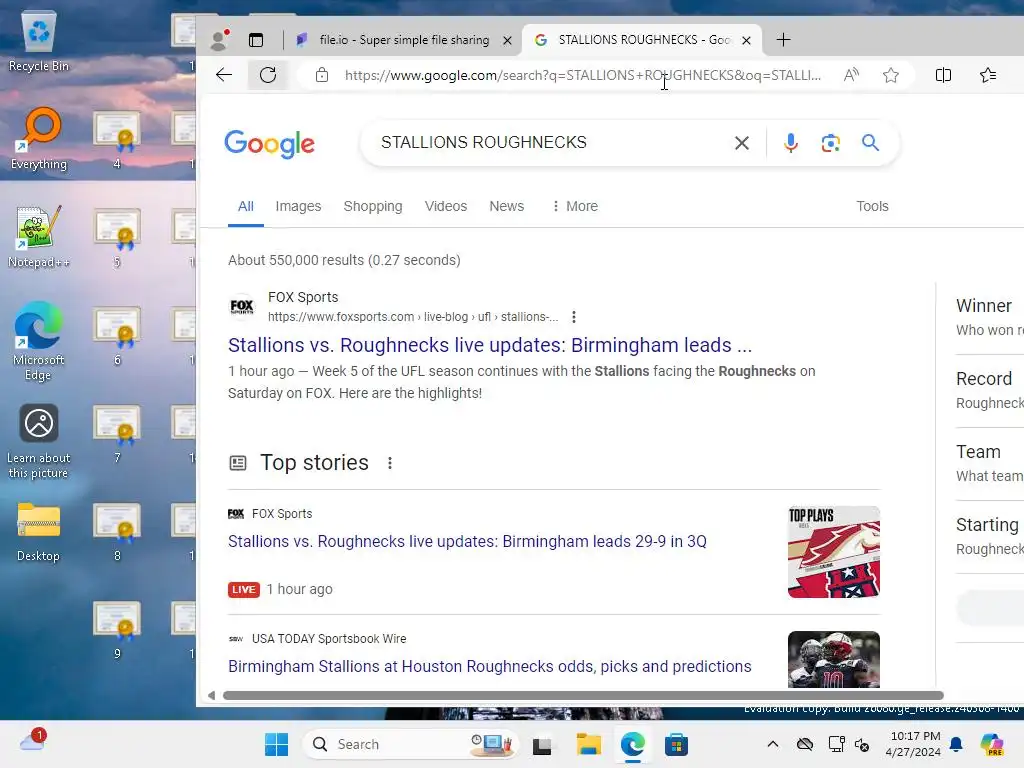The image size is (1024, 768).
Task: Open Learn about this picture
Action: [x=39, y=441]
